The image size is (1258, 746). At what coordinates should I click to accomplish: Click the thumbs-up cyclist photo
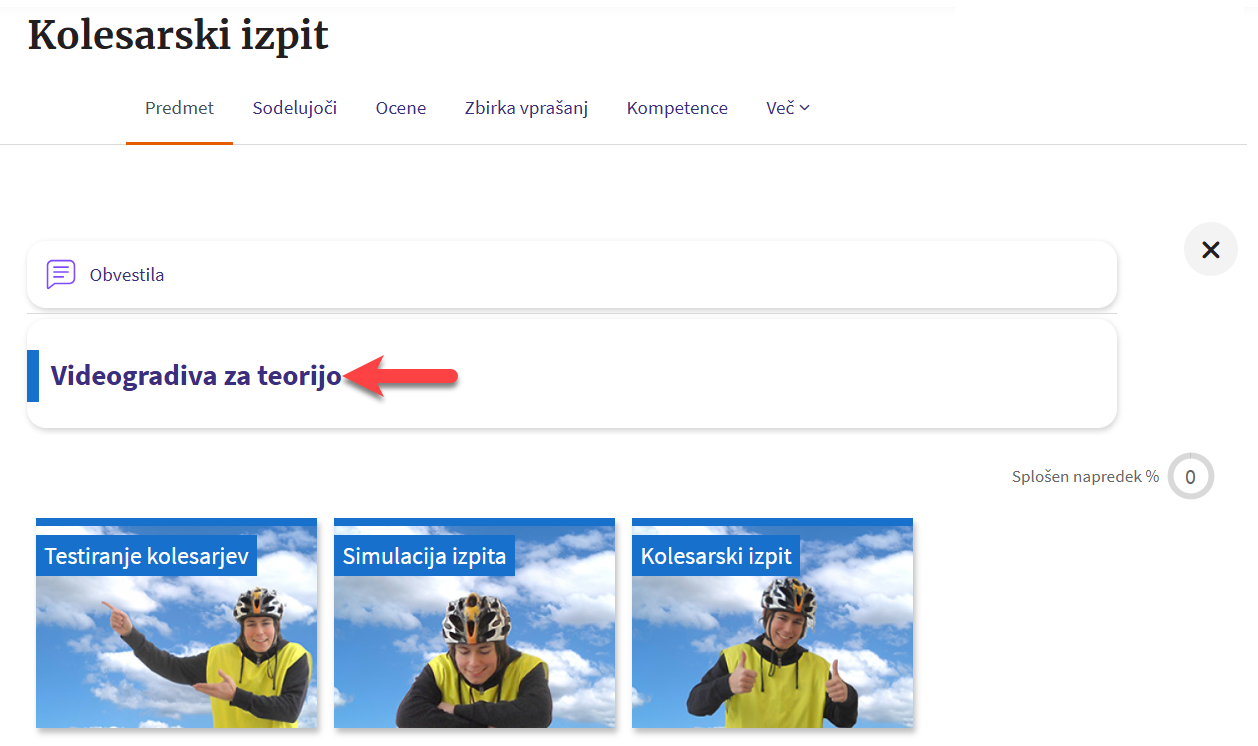[772, 655]
